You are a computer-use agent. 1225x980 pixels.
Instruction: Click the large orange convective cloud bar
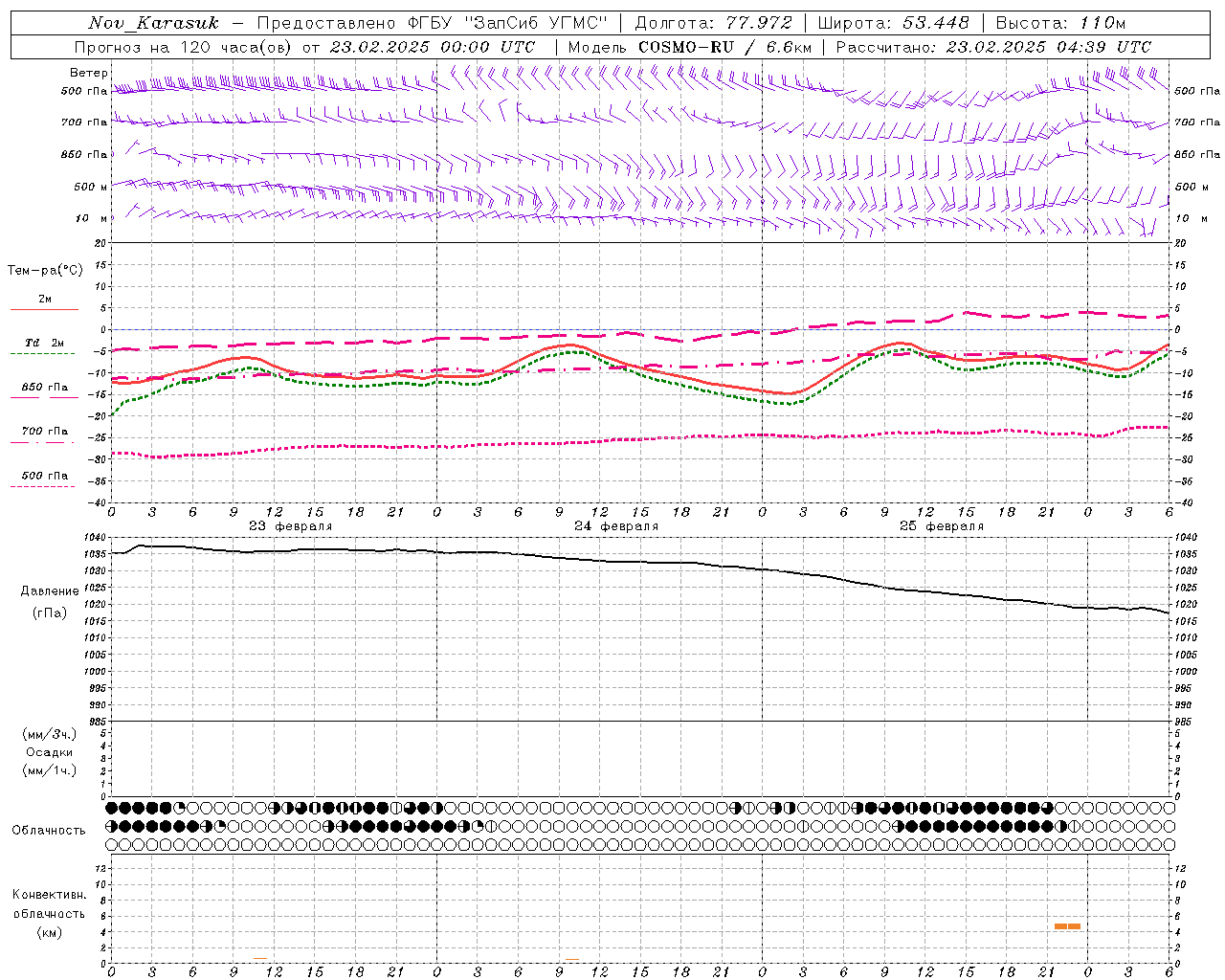1067,926
